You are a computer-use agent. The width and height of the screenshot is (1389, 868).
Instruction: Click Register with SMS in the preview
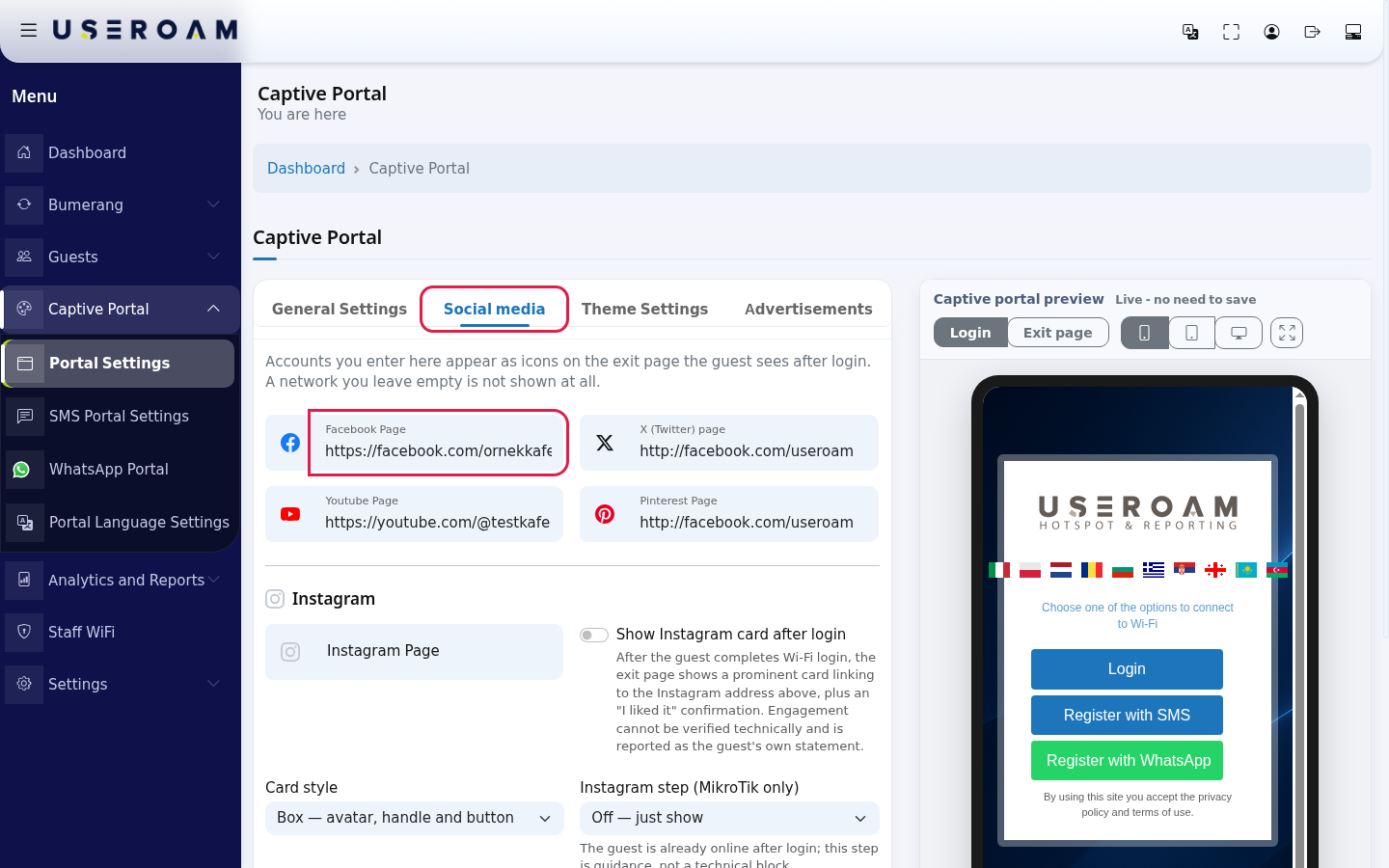click(x=1127, y=716)
